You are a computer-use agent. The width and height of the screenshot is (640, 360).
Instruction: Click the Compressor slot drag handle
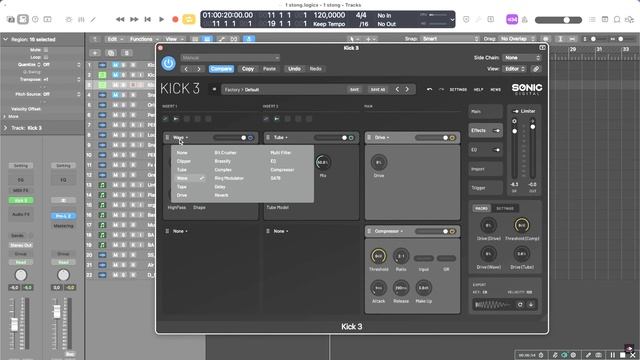tap(369, 231)
